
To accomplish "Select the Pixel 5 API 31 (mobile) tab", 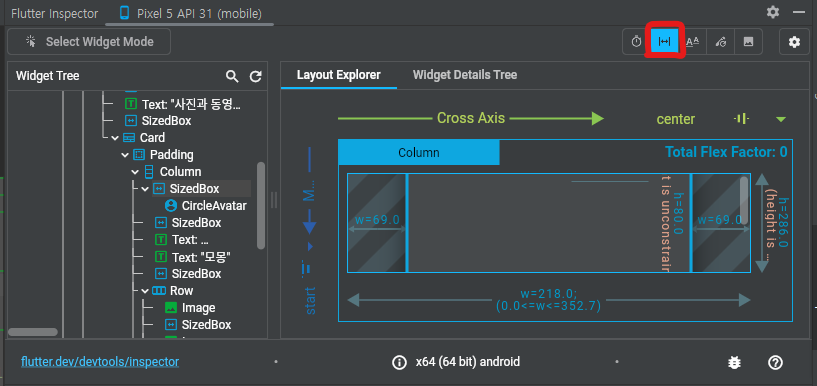I will point(190,13).
